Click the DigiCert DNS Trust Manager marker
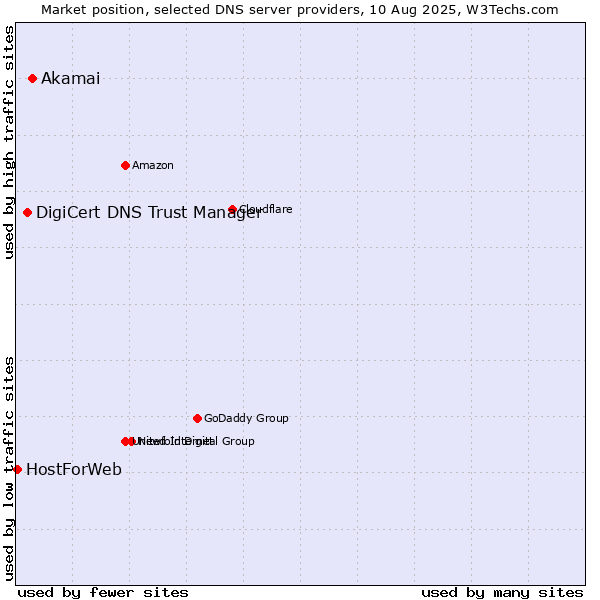 coord(28,213)
